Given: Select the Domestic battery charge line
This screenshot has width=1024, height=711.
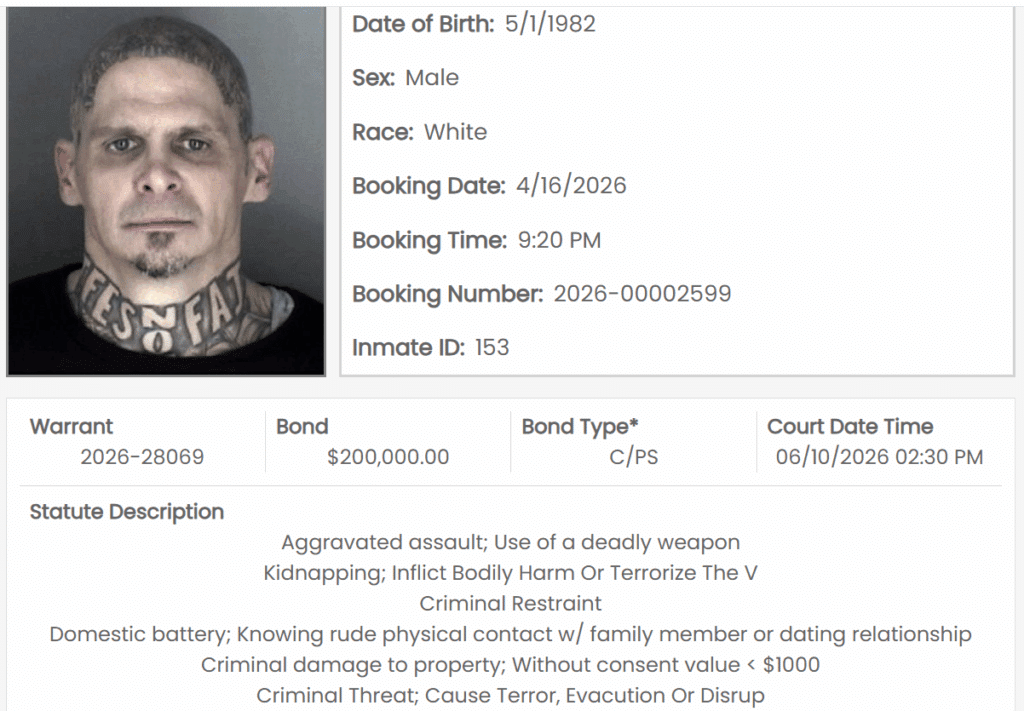Looking at the screenshot, I should (511, 634).
